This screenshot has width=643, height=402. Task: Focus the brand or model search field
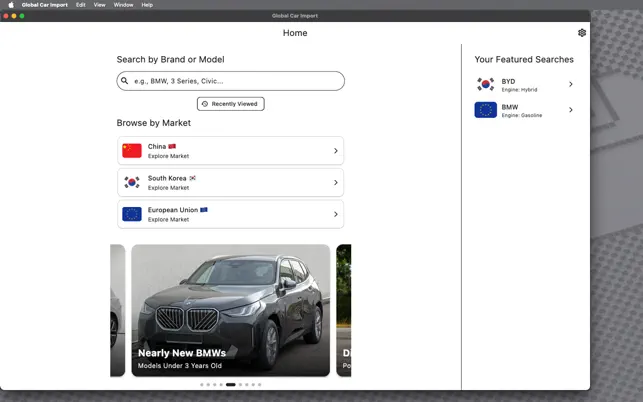click(230, 81)
